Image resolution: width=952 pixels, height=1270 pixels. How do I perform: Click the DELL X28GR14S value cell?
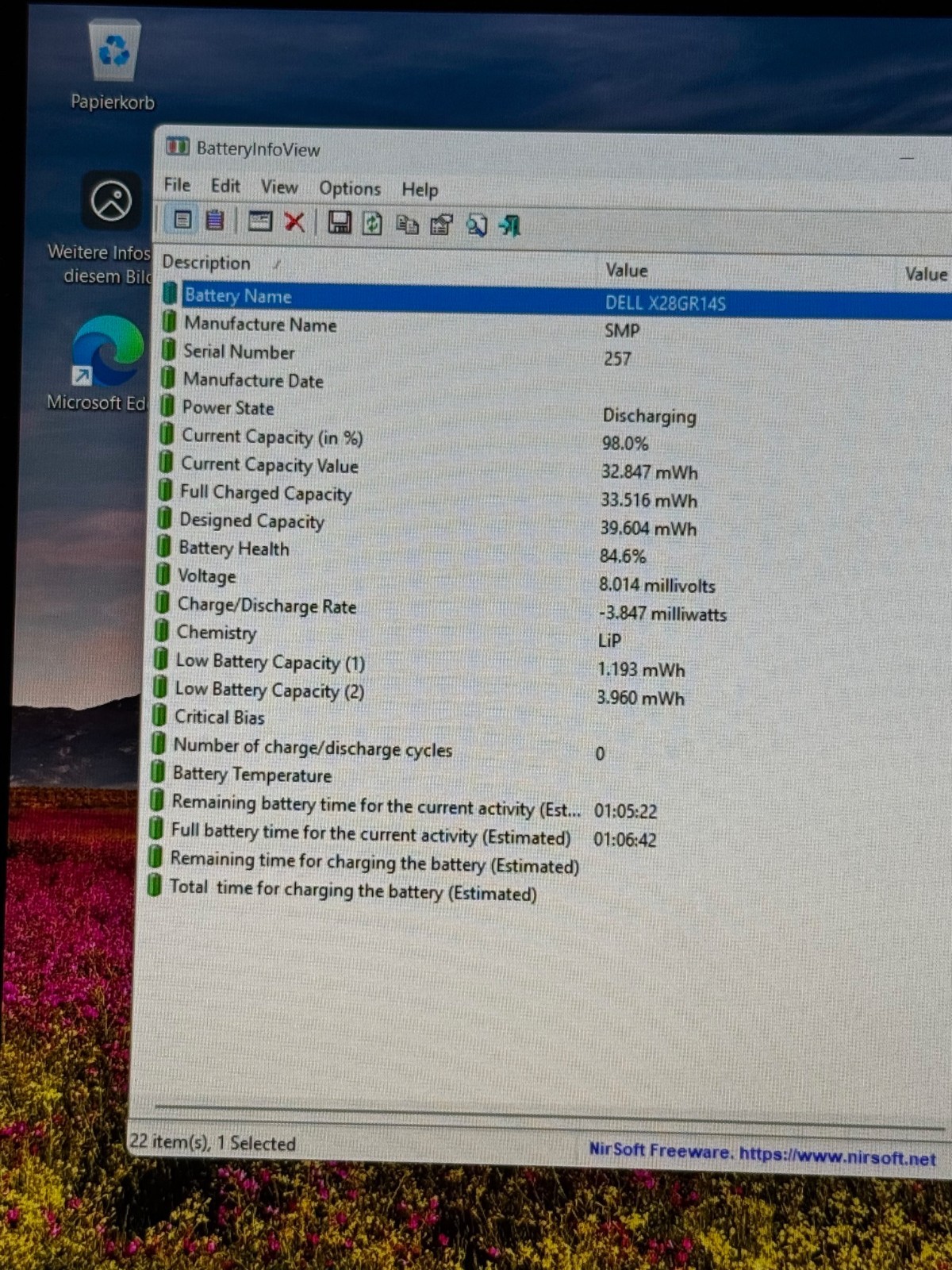tap(666, 303)
